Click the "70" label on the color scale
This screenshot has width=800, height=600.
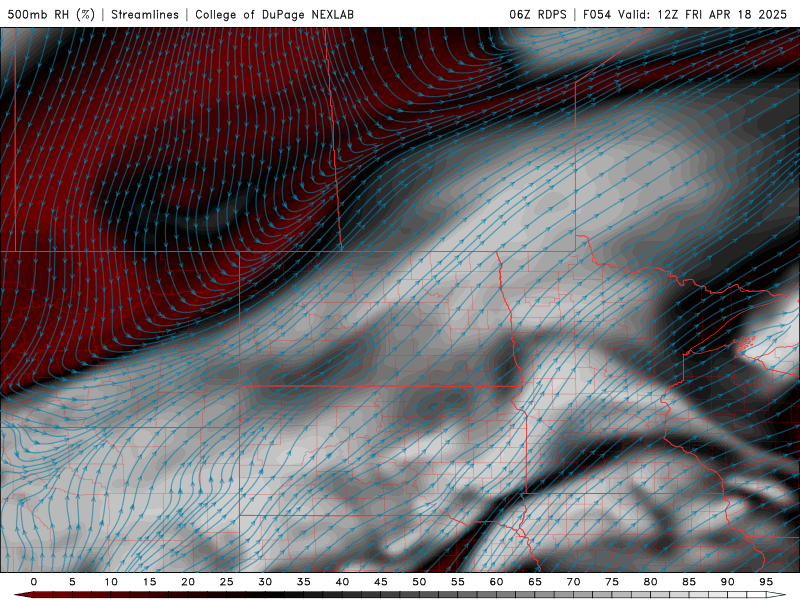573,582
